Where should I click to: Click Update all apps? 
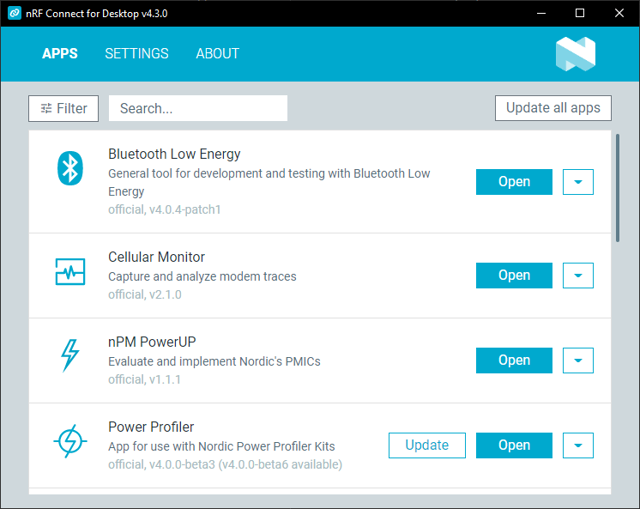553,108
